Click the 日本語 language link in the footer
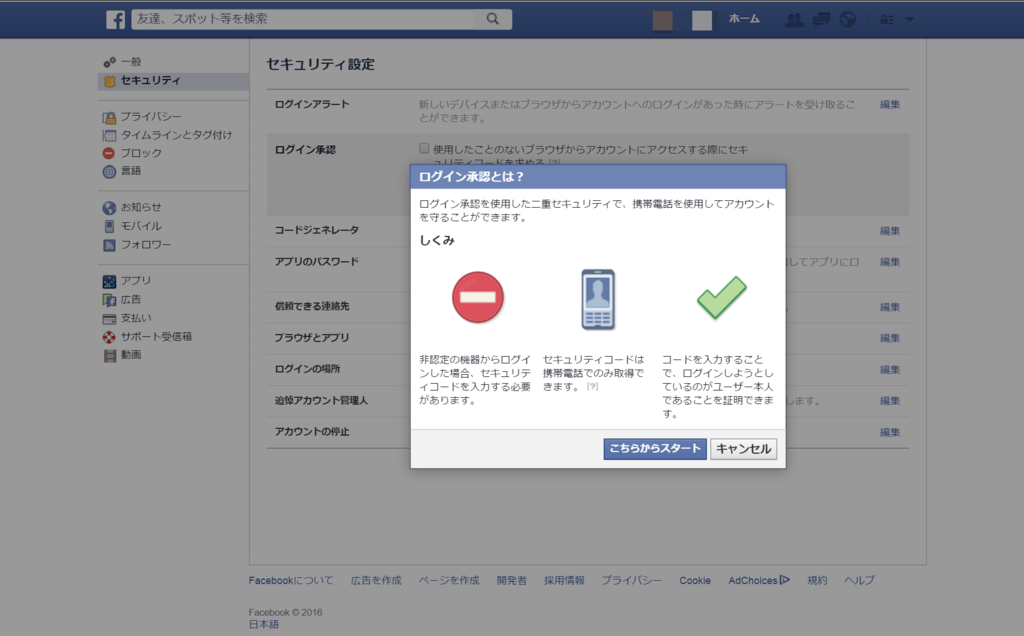 point(264,625)
